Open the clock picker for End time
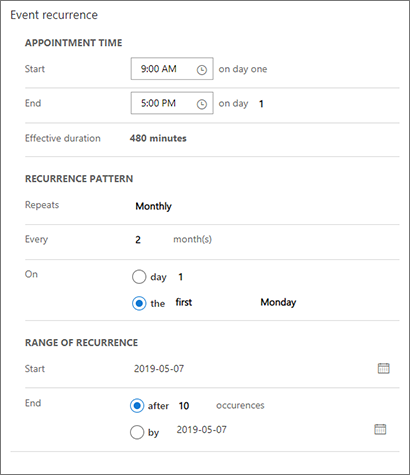The width and height of the screenshot is (410, 475). click(202, 104)
